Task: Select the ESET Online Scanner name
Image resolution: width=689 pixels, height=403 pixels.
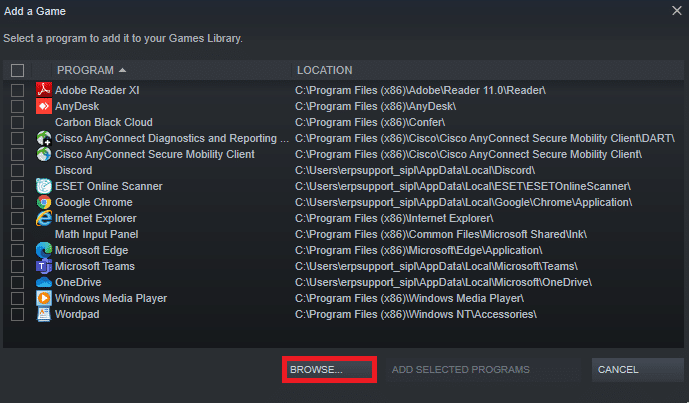Action: pos(109,186)
